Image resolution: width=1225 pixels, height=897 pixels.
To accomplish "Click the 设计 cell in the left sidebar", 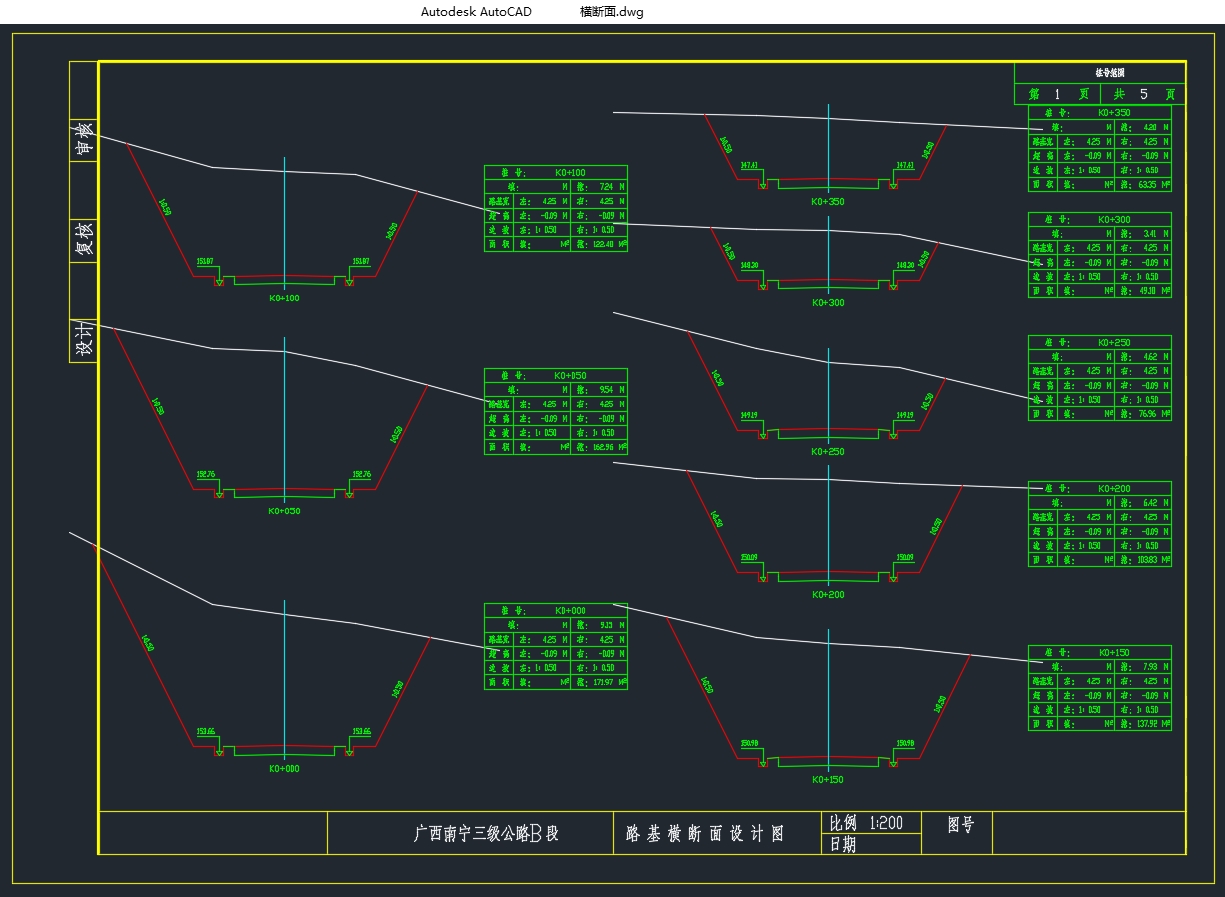I will (x=84, y=339).
